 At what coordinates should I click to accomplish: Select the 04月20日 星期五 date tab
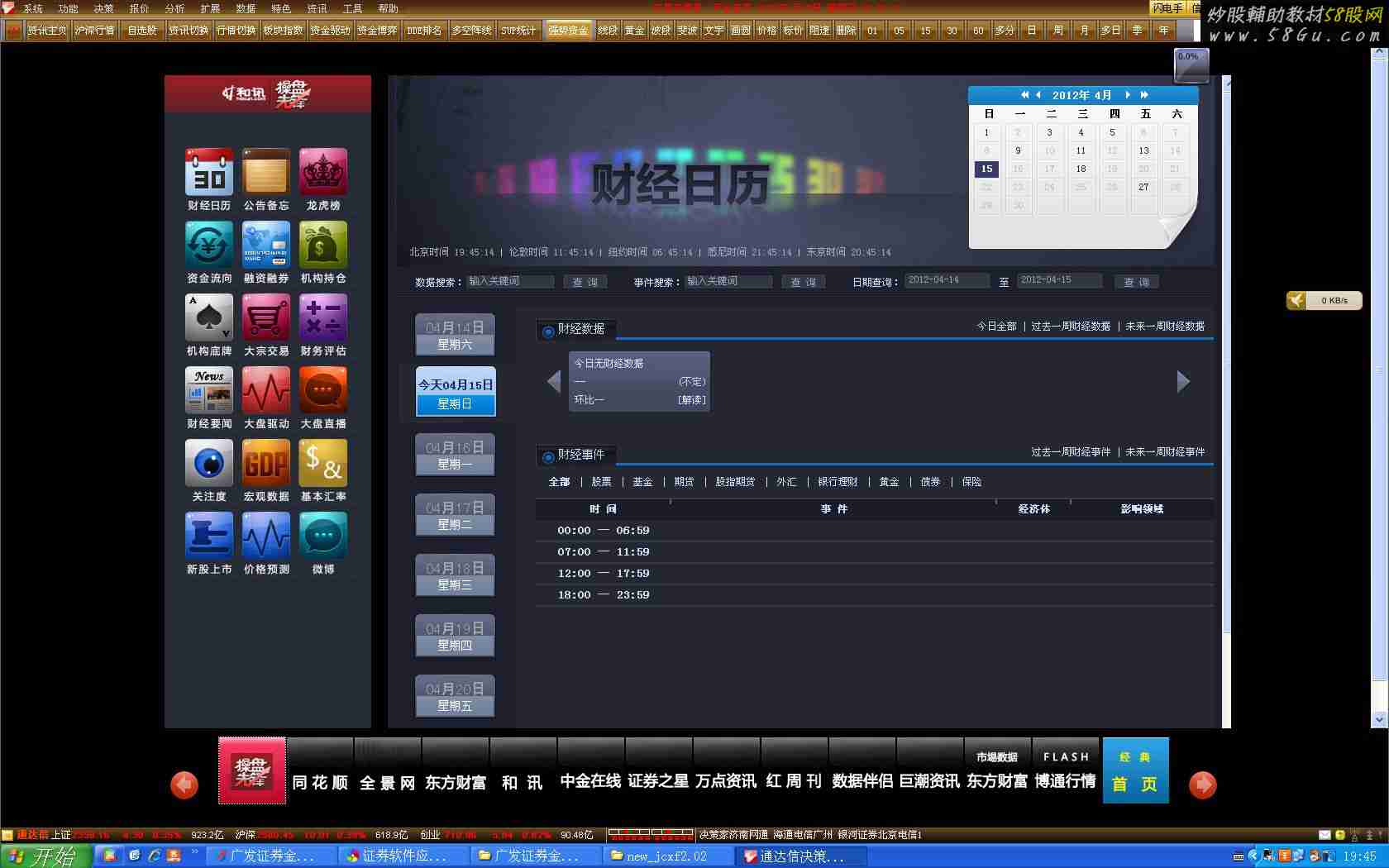pyautogui.click(x=455, y=696)
